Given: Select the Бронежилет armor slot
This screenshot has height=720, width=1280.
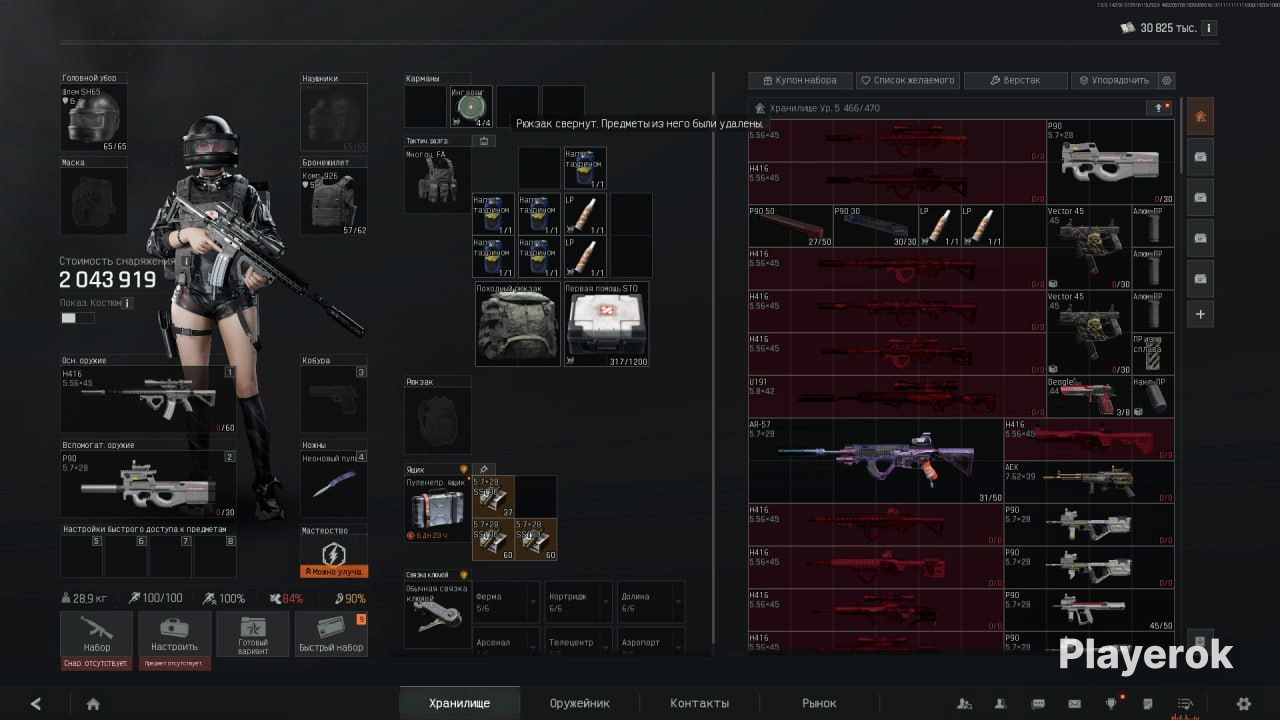Looking at the screenshot, I should coord(334,202).
